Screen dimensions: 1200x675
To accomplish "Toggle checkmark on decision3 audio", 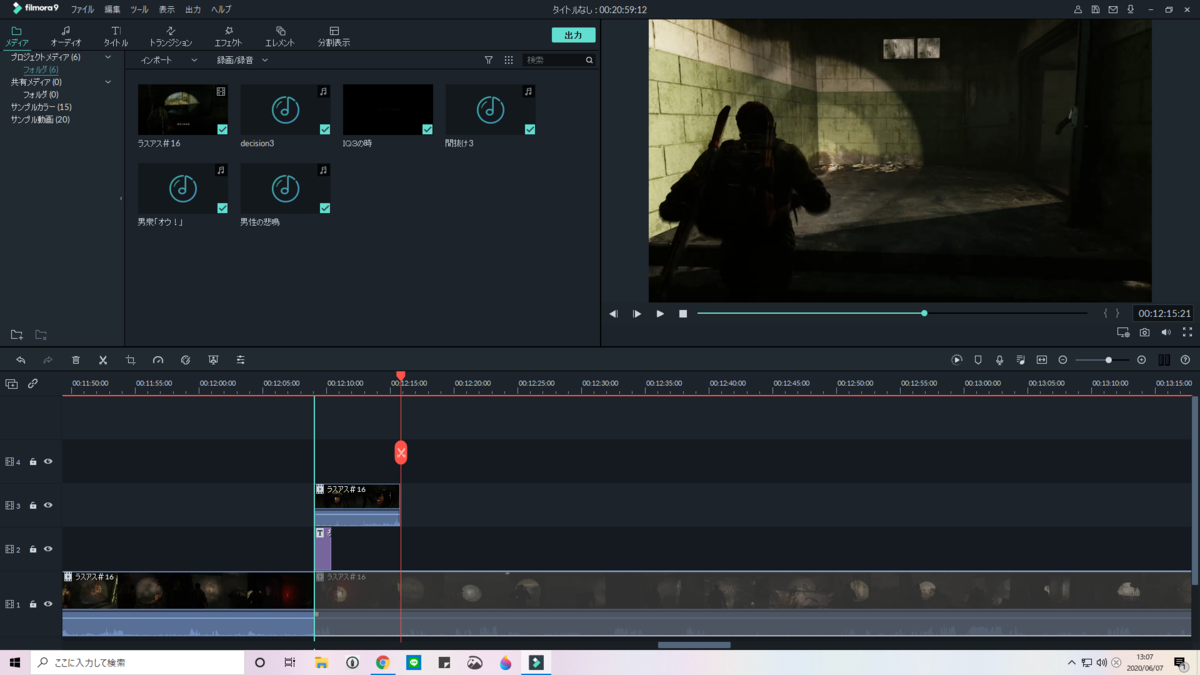I will click(x=325, y=129).
